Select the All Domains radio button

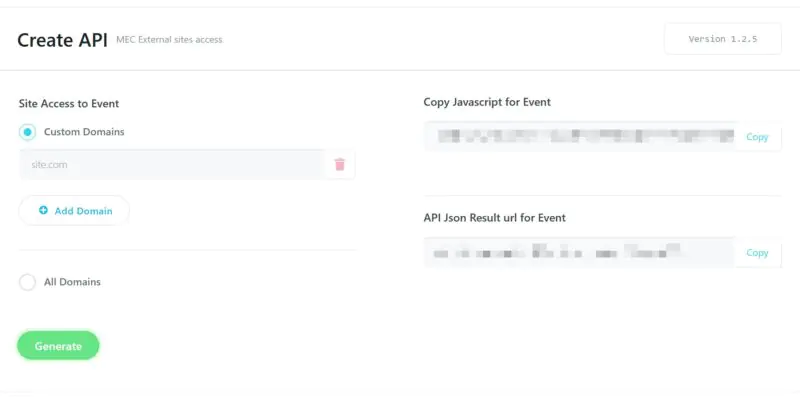[28, 282]
